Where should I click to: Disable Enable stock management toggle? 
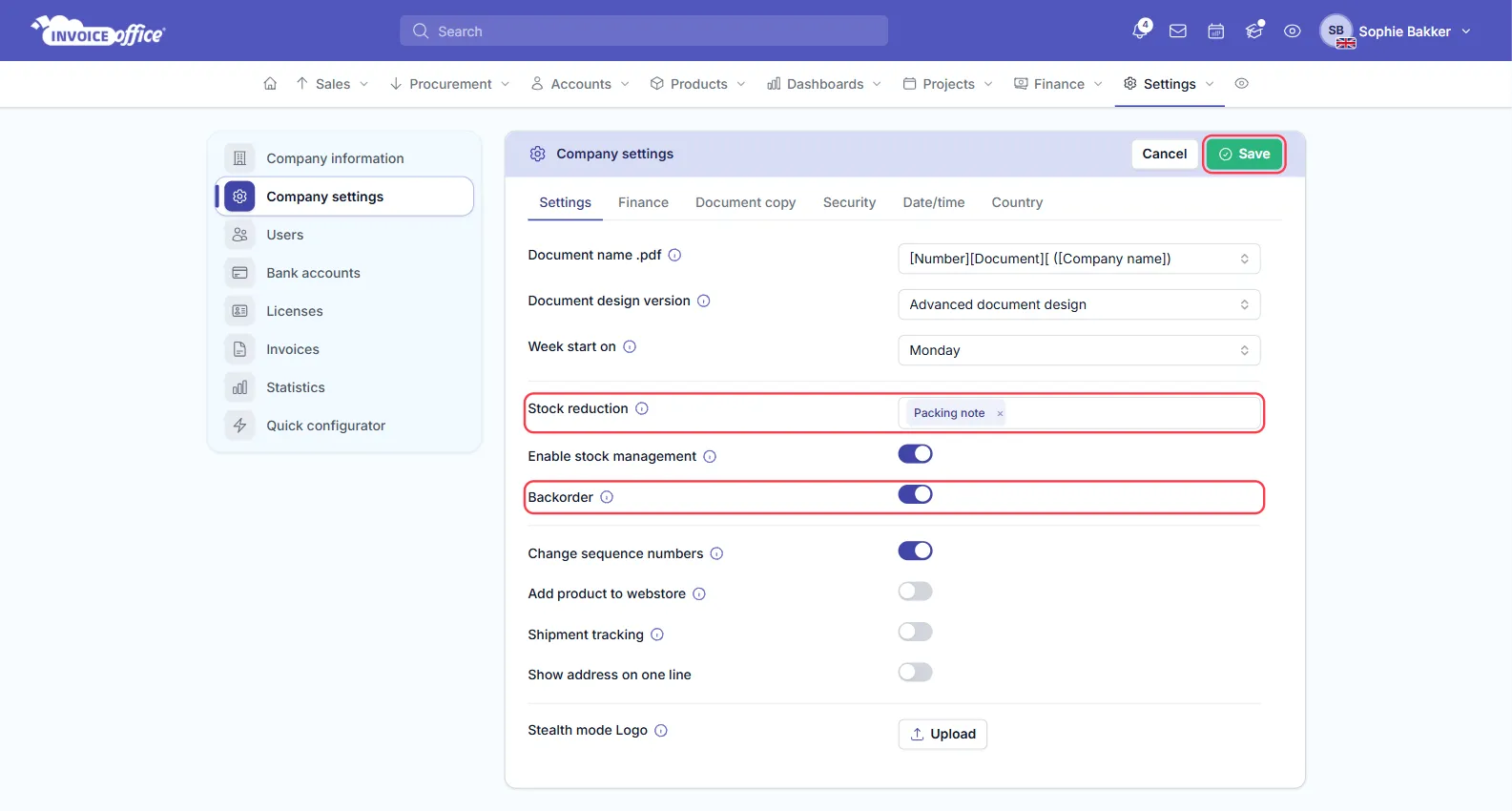pos(915,454)
